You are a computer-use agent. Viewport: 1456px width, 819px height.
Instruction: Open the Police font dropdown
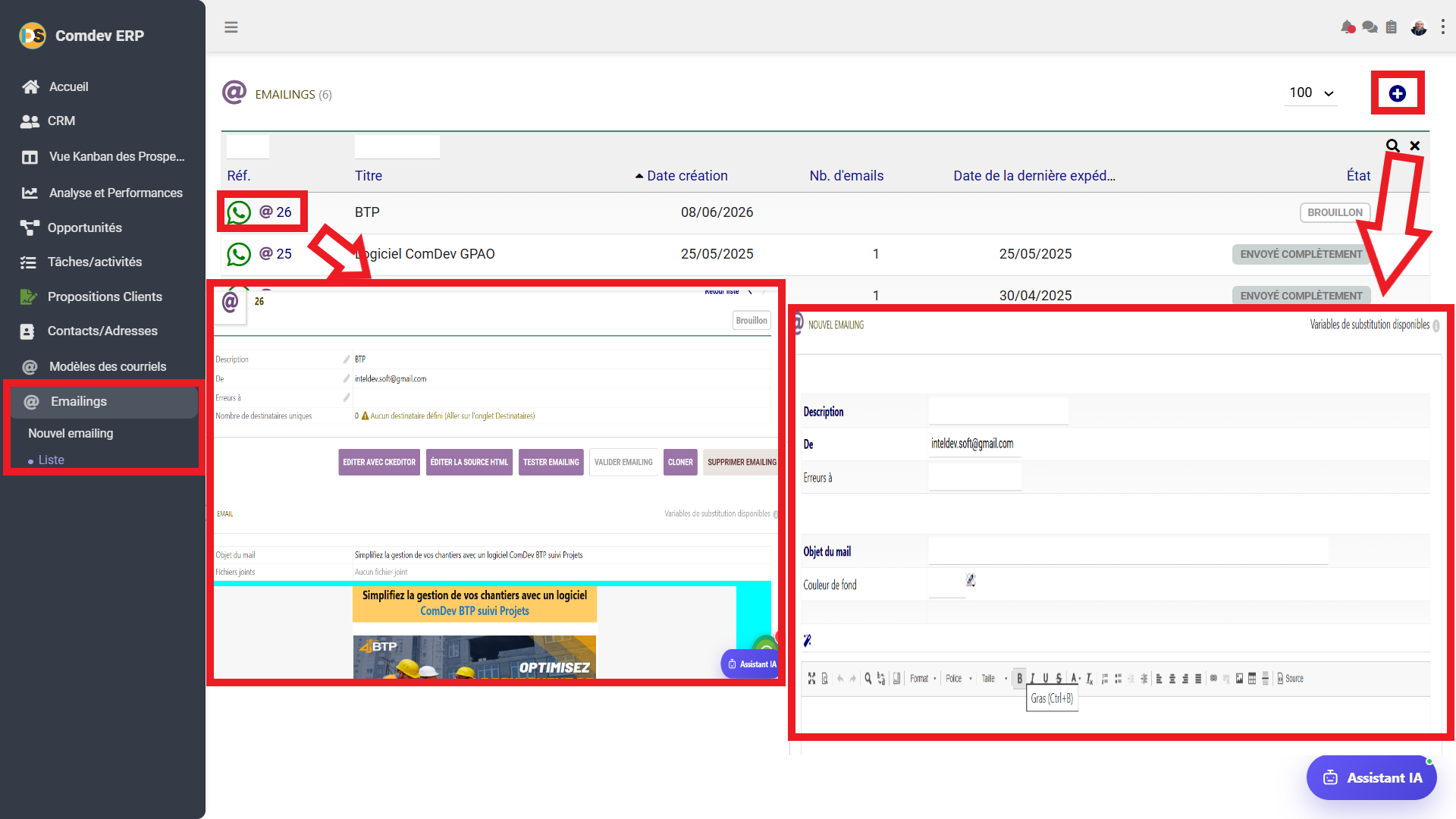[959, 679]
